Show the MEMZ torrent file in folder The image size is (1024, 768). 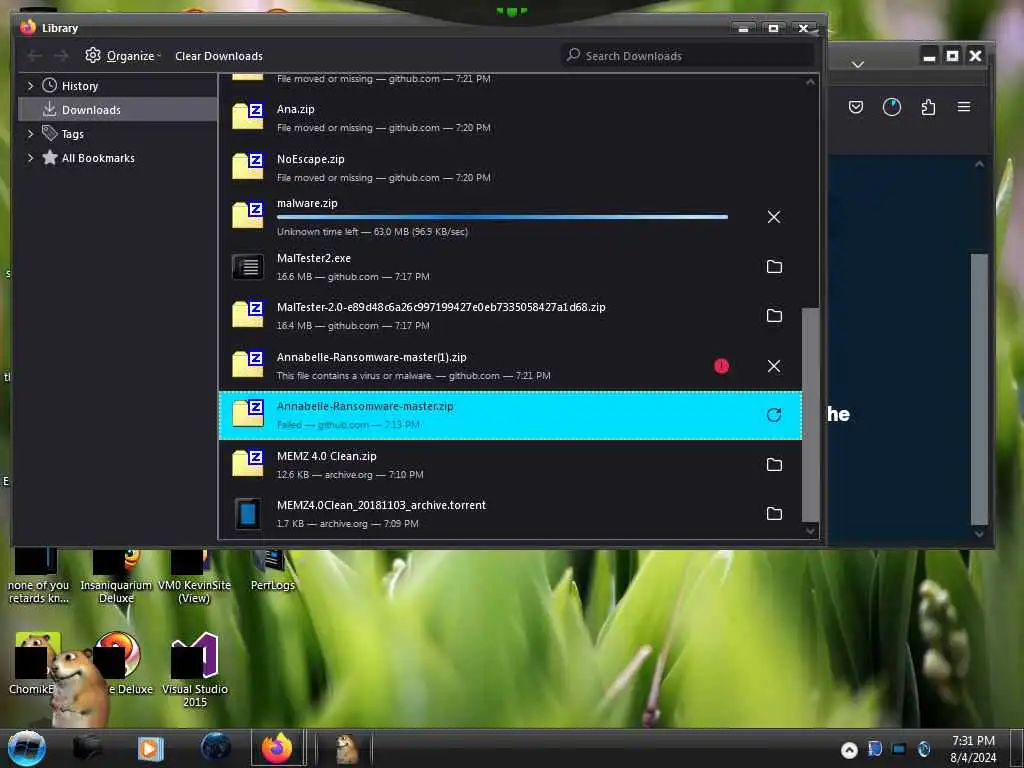click(774, 513)
